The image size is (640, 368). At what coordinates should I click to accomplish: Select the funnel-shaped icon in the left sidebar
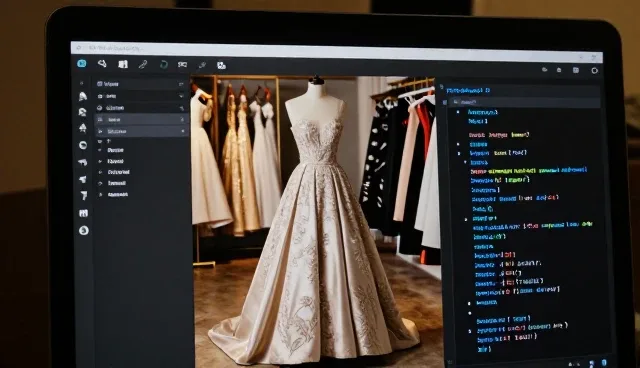click(84, 195)
